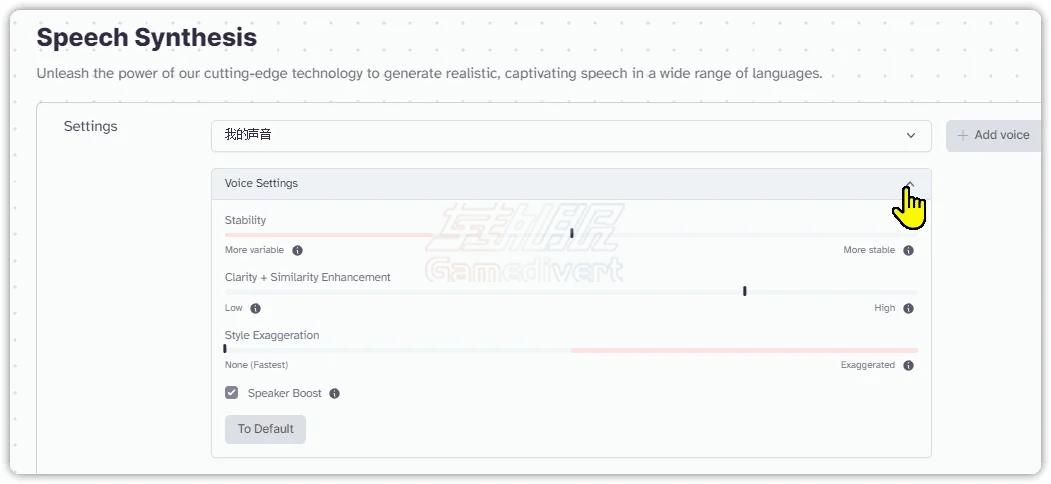Click the Add voice button
This screenshot has width=1051, height=484.
[x=994, y=135]
